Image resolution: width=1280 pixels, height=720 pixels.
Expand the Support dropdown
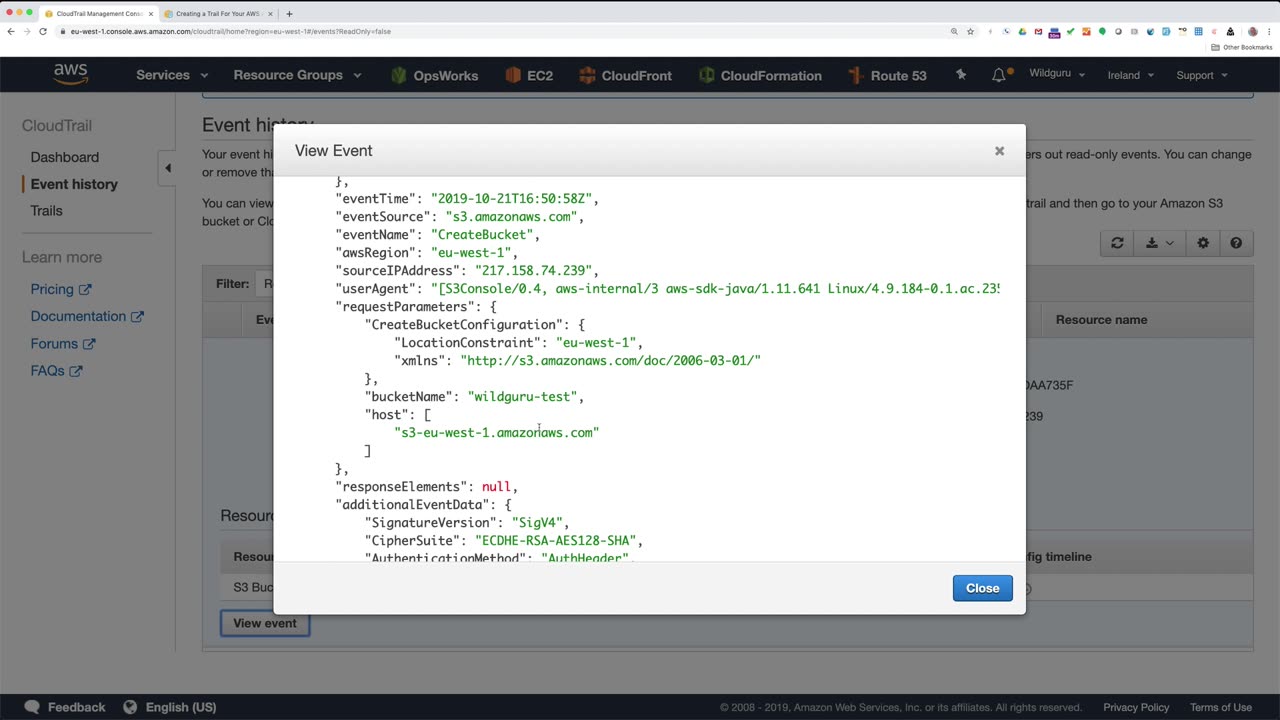pyautogui.click(x=1202, y=75)
